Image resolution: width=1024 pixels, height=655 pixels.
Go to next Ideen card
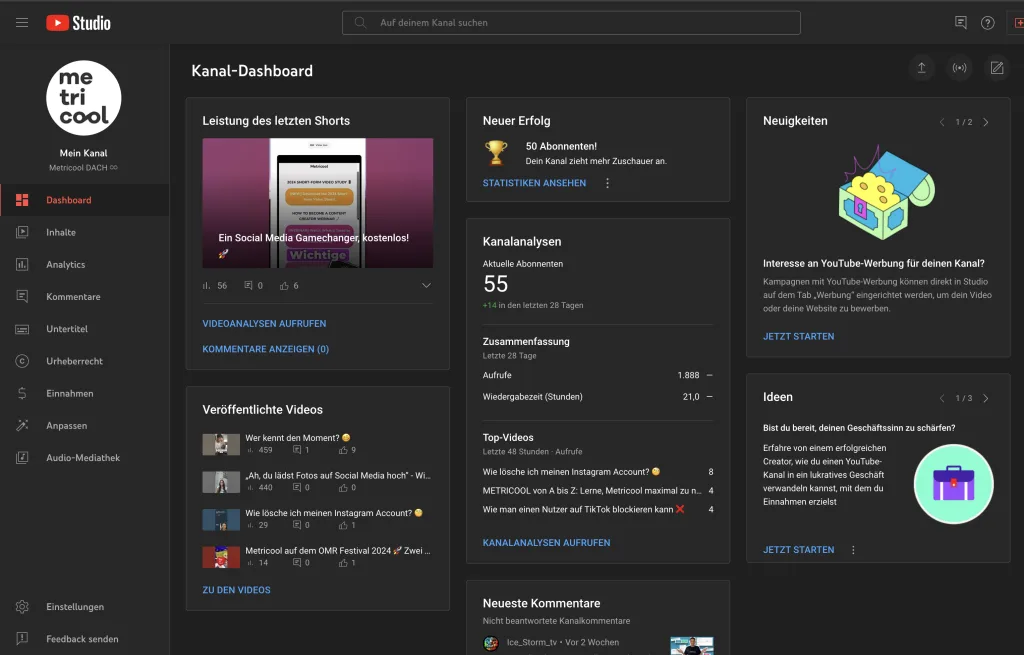(x=985, y=398)
